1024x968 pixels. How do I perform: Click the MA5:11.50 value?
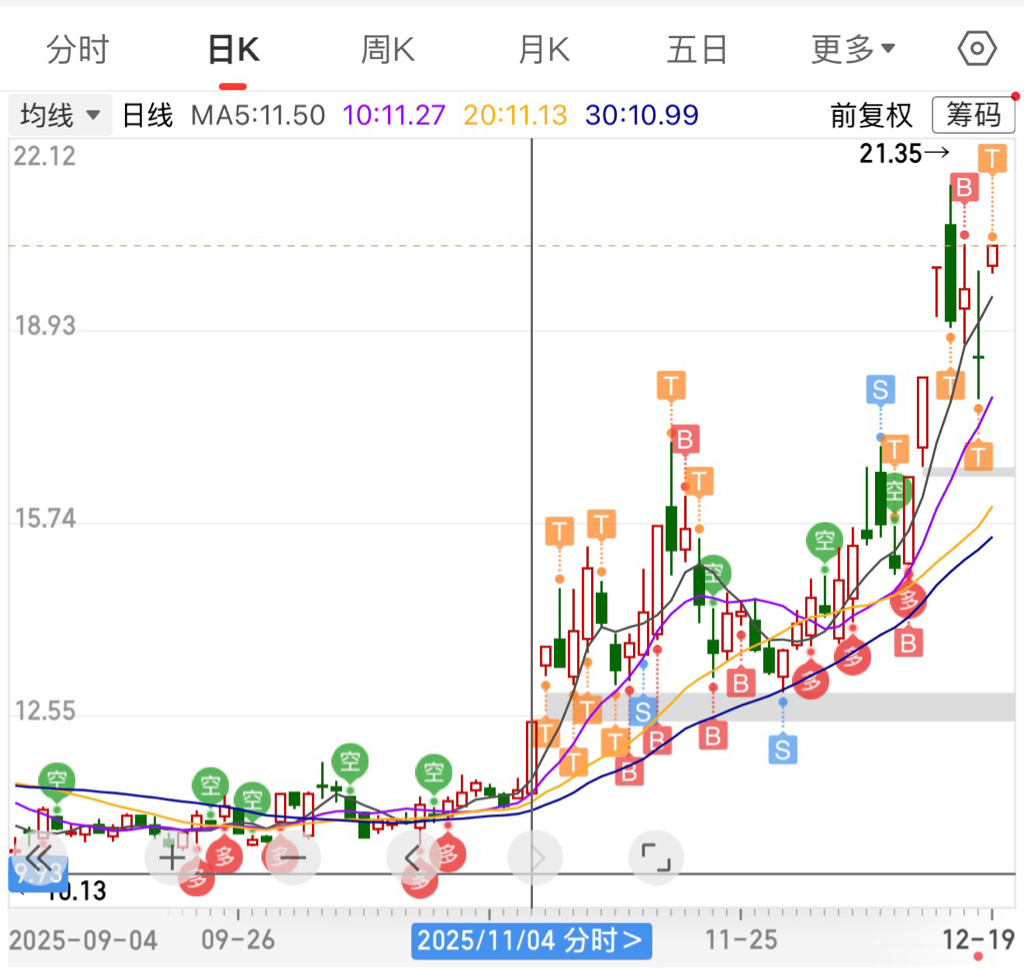coord(258,116)
